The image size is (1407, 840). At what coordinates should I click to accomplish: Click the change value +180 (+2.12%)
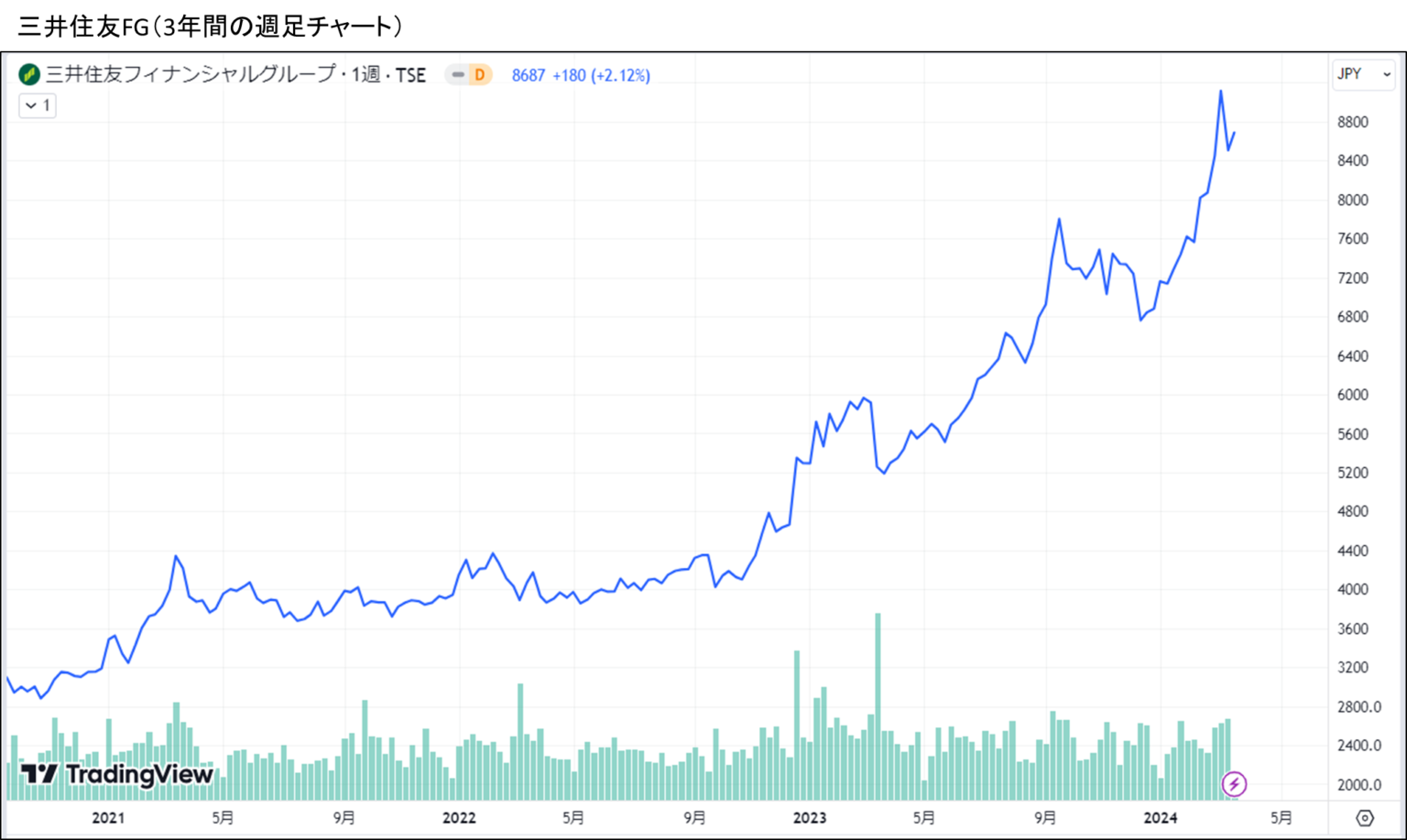601,75
